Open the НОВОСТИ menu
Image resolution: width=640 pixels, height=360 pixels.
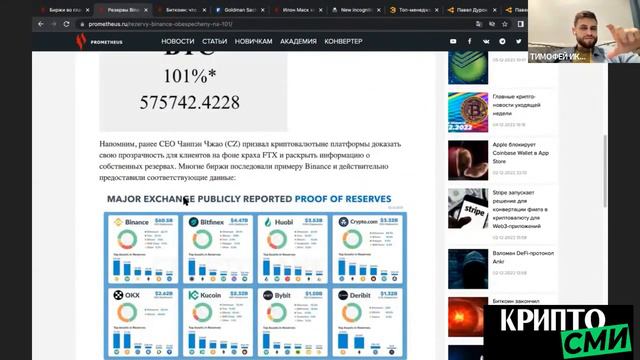pos(178,42)
